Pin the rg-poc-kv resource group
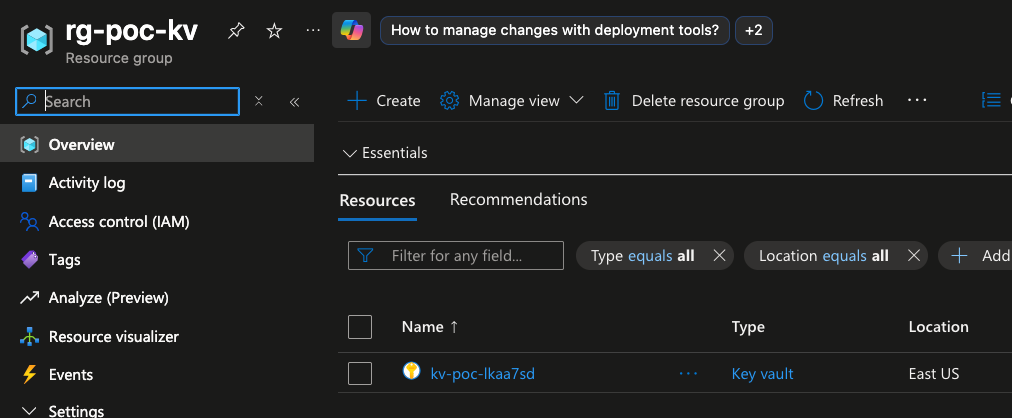1012x418 pixels. [236, 30]
